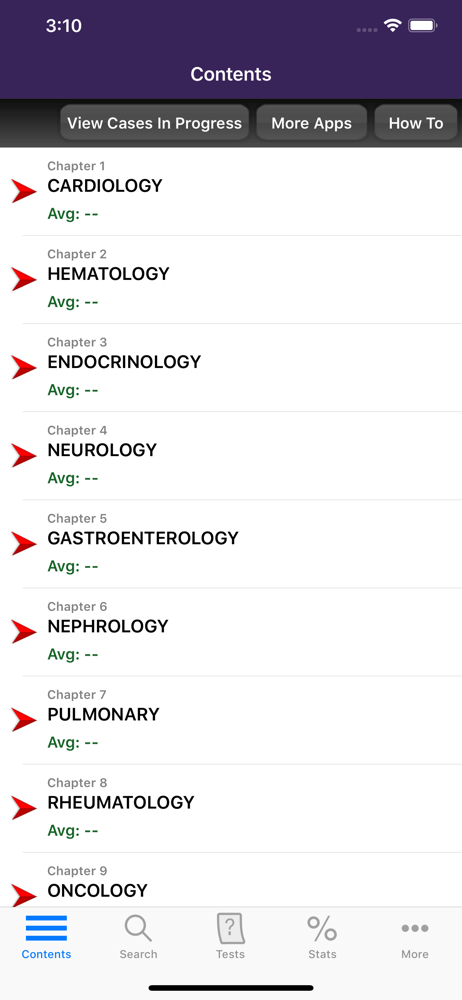Select Cardiology Avg score text

click(x=73, y=214)
